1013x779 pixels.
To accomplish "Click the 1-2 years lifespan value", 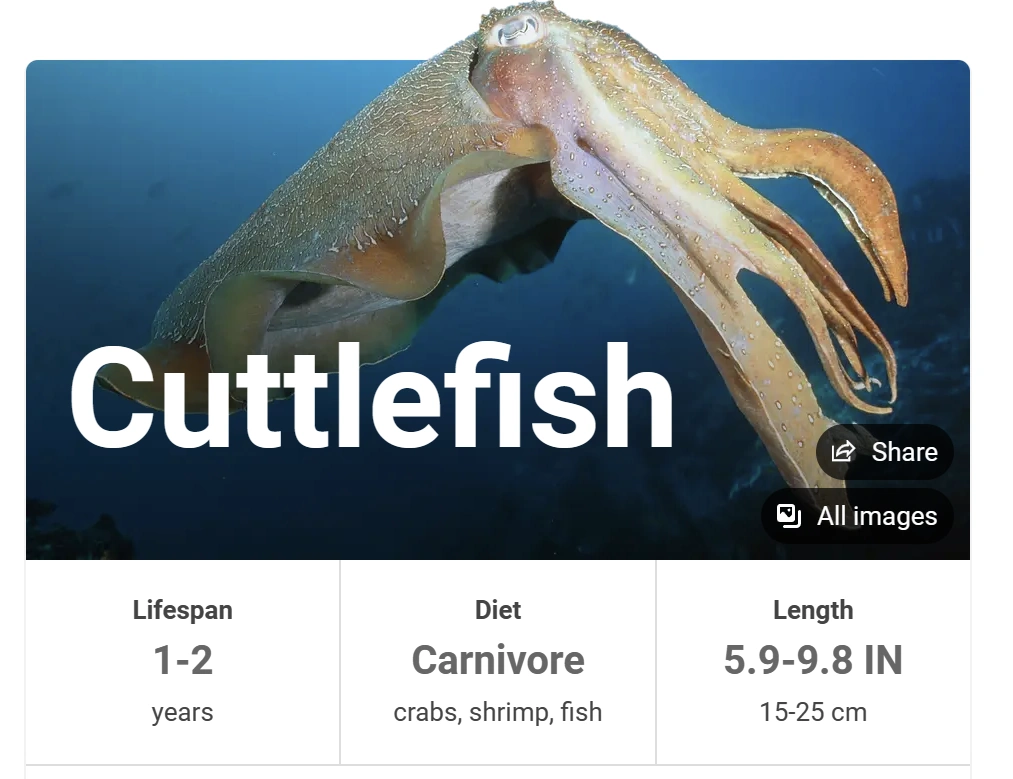I will tap(182, 662).
